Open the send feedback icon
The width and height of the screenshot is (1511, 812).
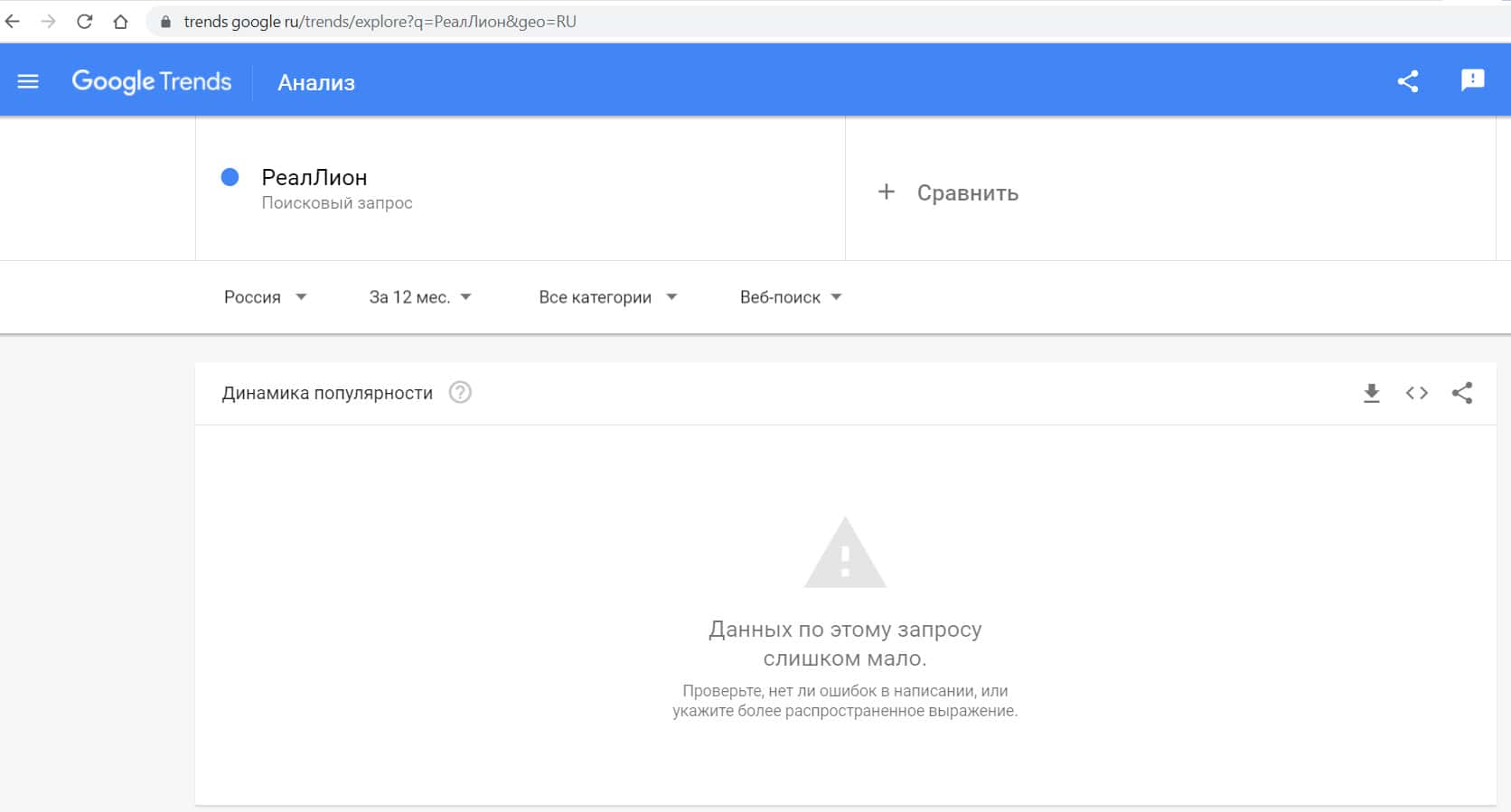click(x=1472, y=80)
